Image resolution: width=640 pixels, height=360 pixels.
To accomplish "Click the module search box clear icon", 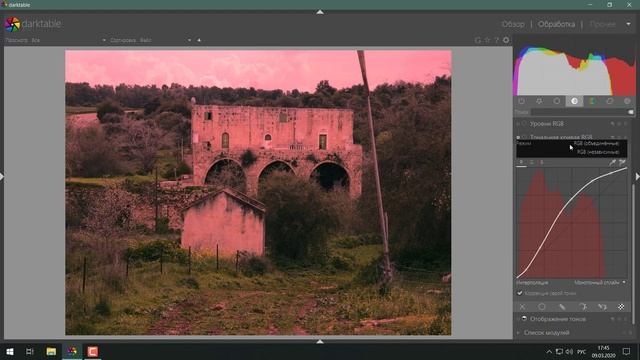I will click(x=631, y=112).
